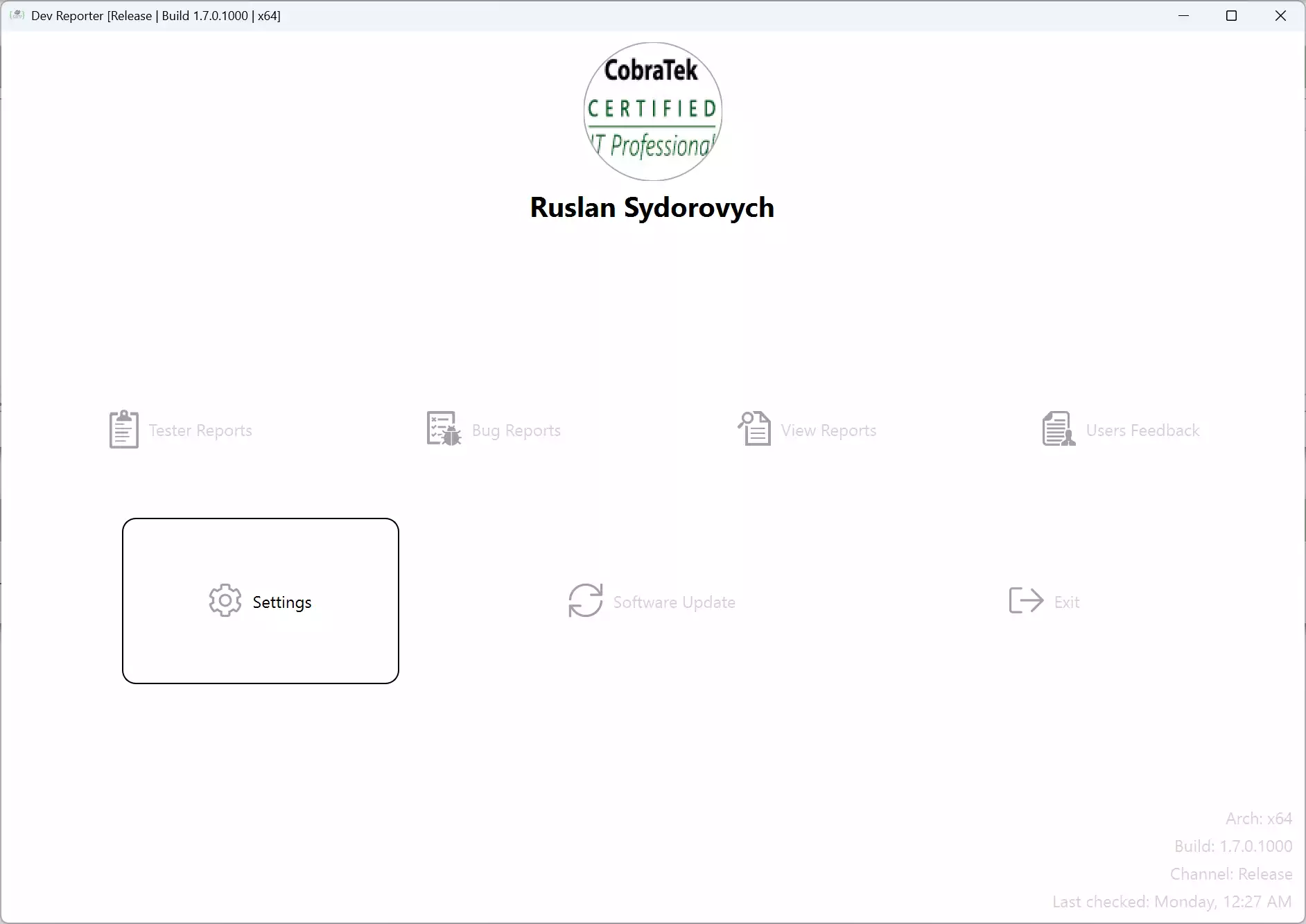Maximize the Dev Reporter window

(1232, 16)
